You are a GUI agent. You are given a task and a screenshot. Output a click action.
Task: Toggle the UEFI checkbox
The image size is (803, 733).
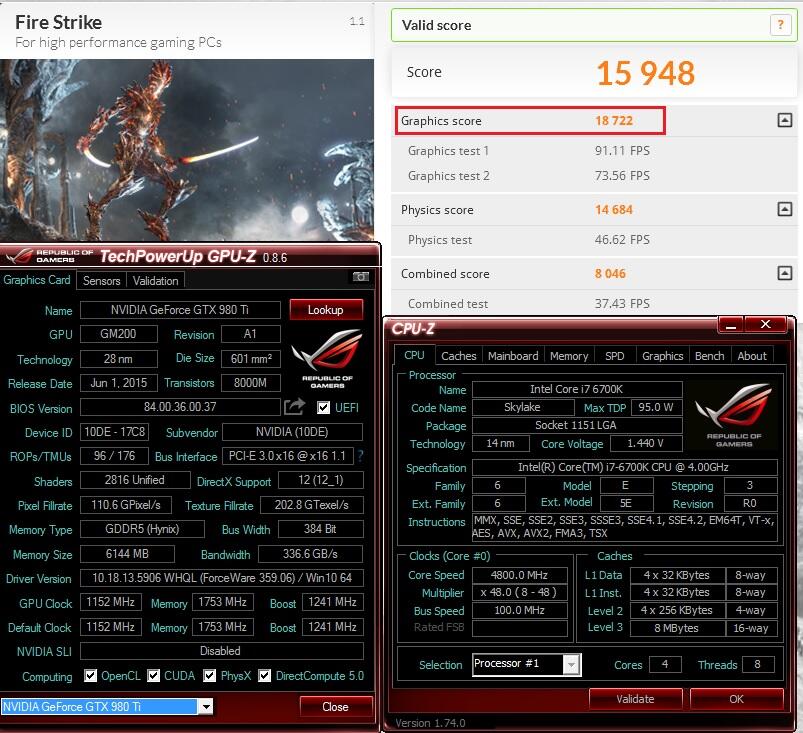tap(323, 408)
